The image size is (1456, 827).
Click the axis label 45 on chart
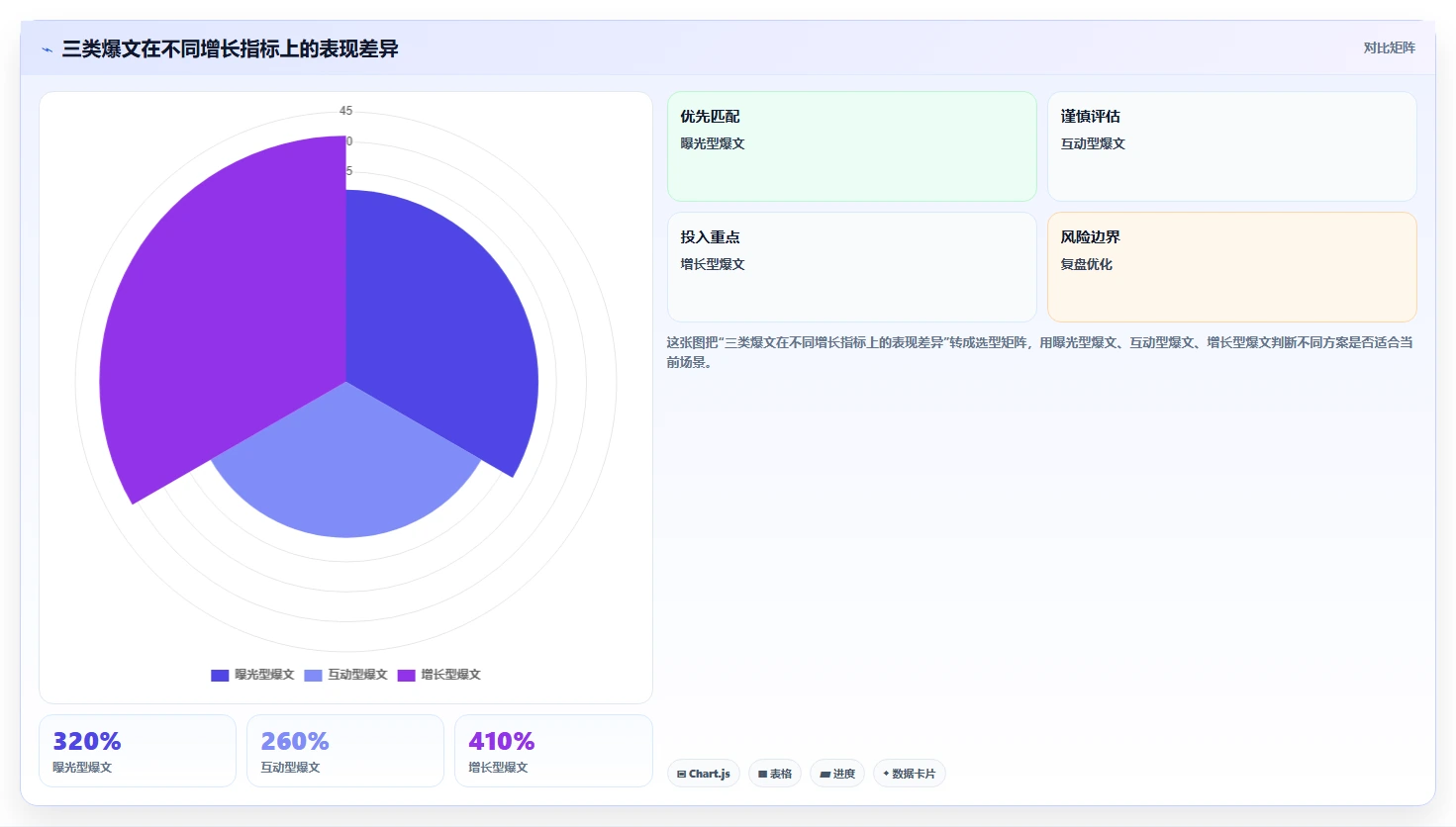tap(345, 111)
